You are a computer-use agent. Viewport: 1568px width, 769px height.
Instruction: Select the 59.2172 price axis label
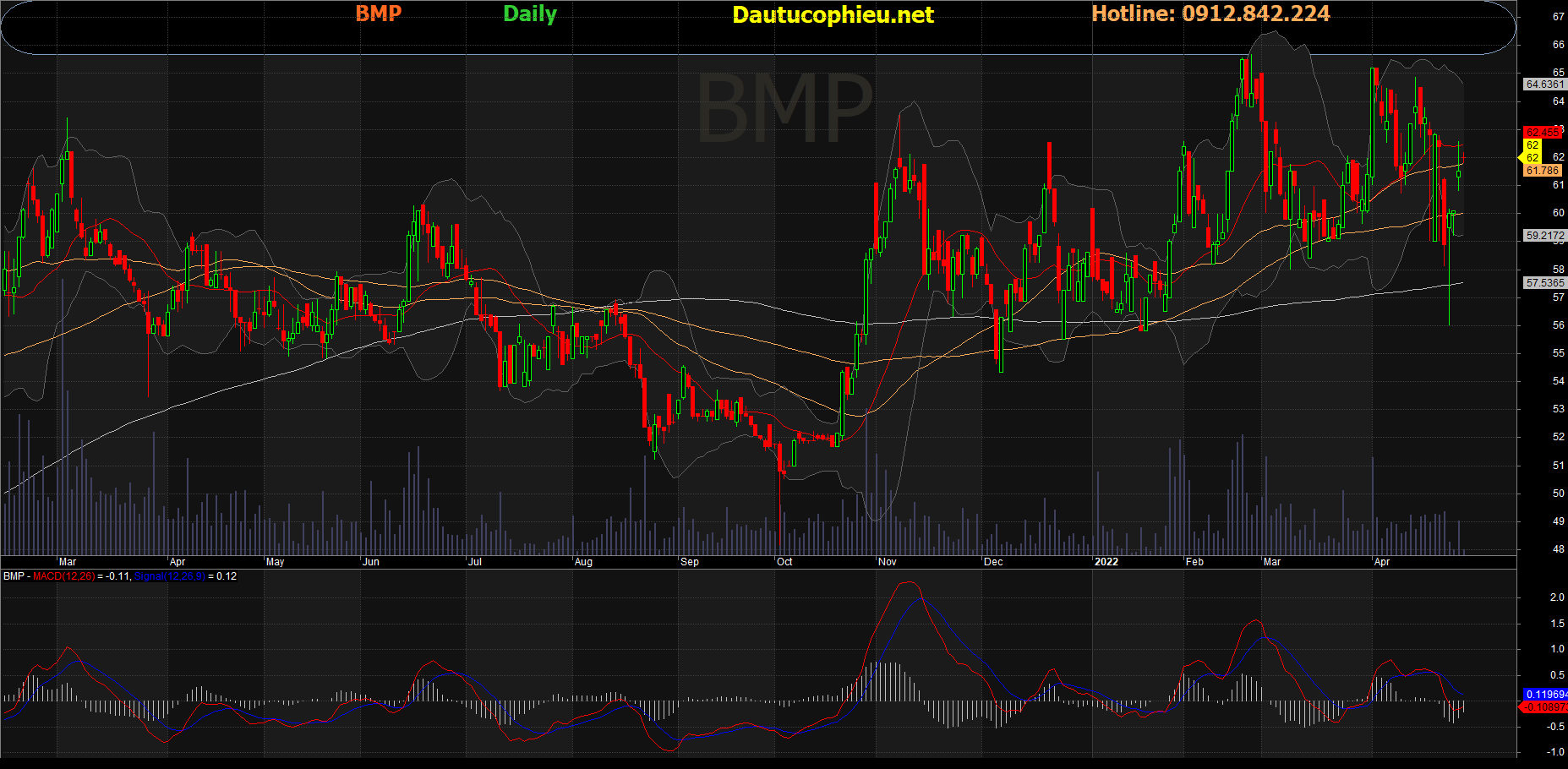click(x=1544, y=236)
